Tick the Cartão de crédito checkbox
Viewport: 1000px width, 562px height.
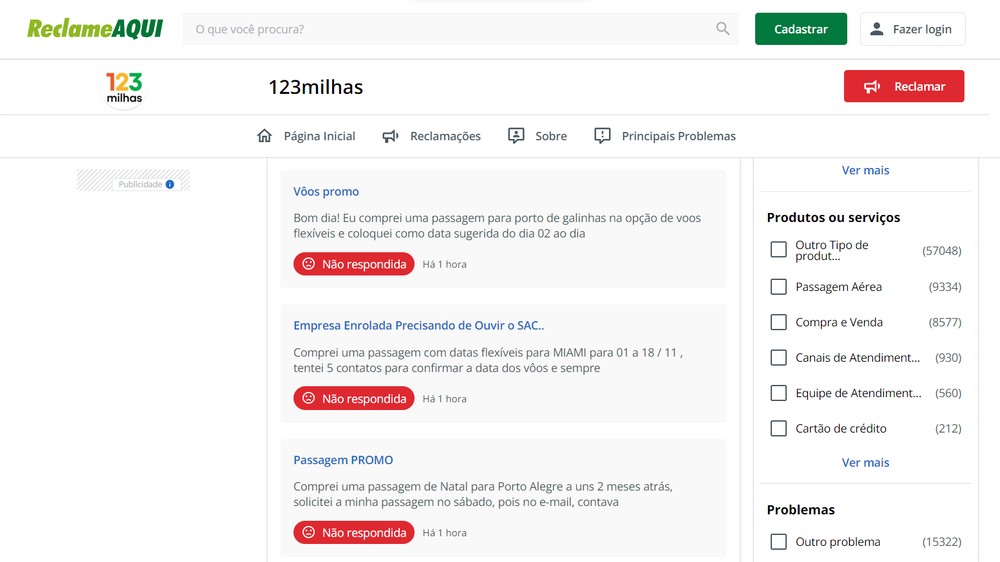pos(779,428)
